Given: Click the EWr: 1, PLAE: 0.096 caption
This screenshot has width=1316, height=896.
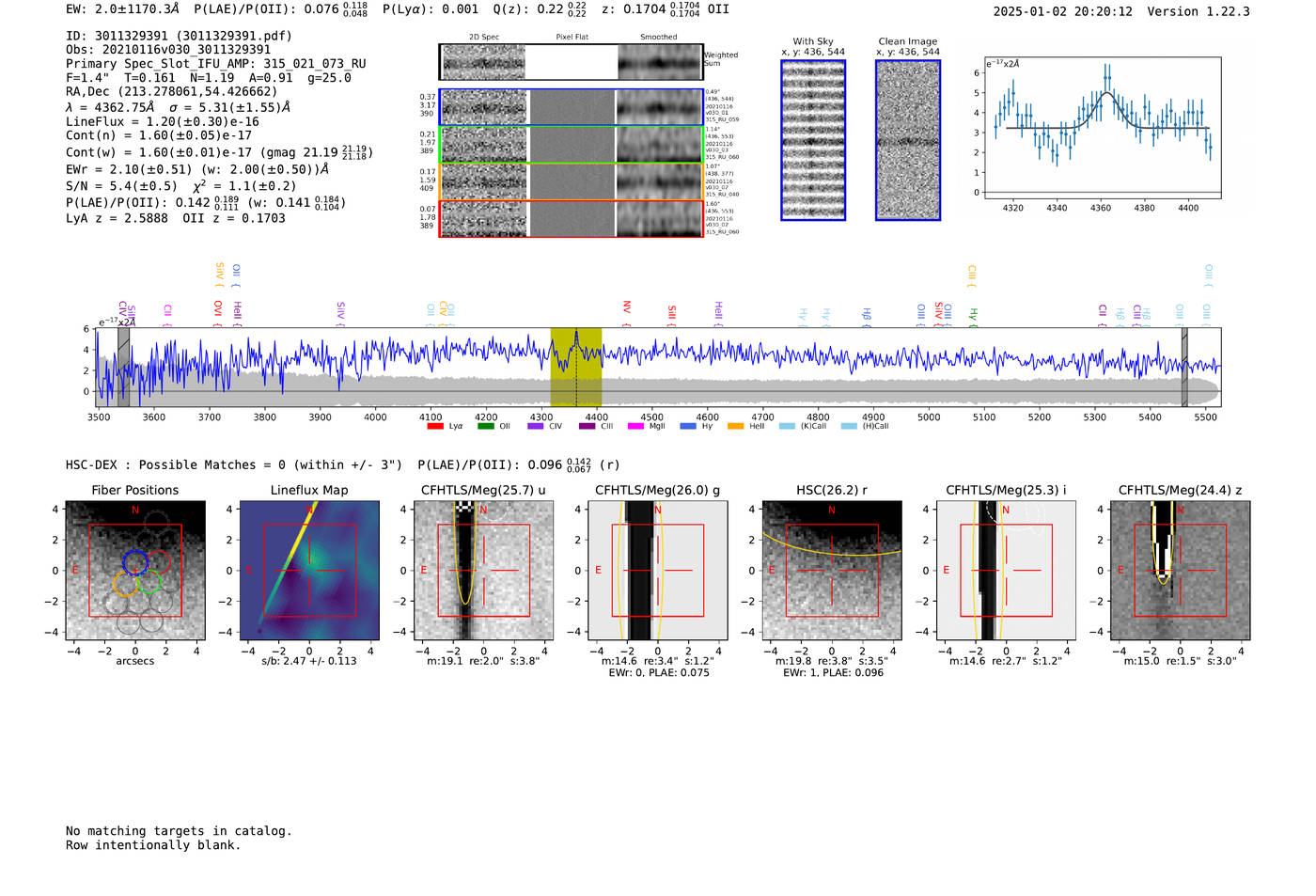Looking at the screenshot, I should (x=833, y=673).
